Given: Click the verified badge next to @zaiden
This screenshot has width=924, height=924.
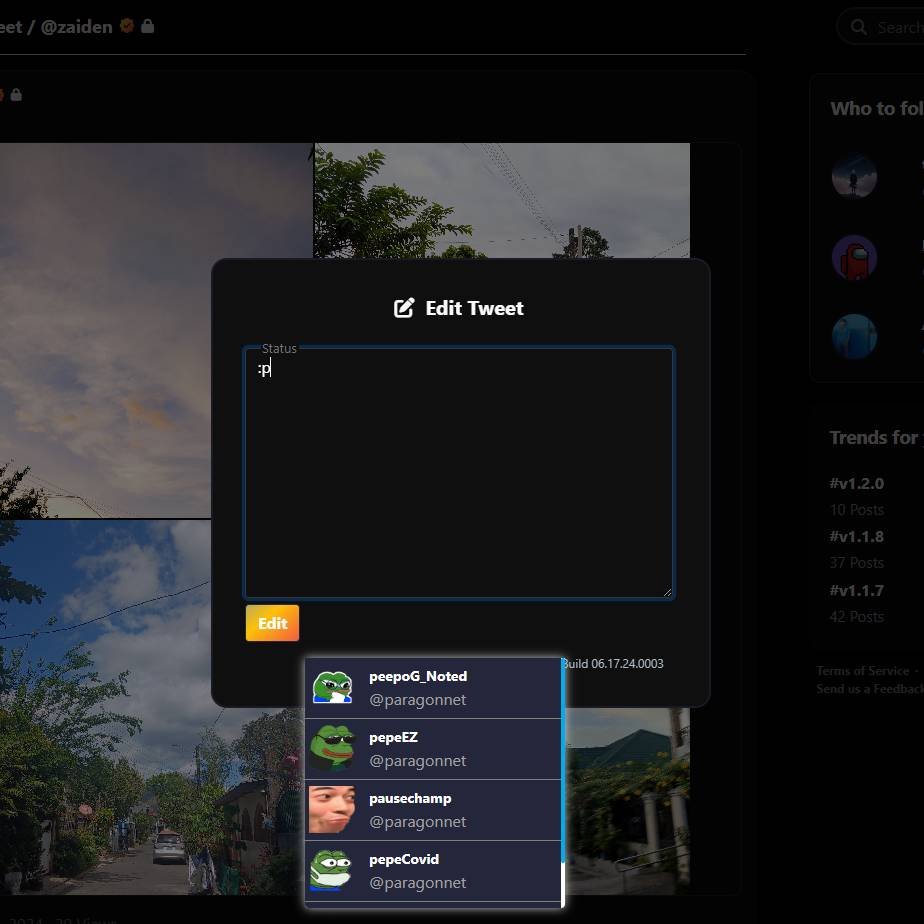Looking at the screenshot, I should click(126, 27).
